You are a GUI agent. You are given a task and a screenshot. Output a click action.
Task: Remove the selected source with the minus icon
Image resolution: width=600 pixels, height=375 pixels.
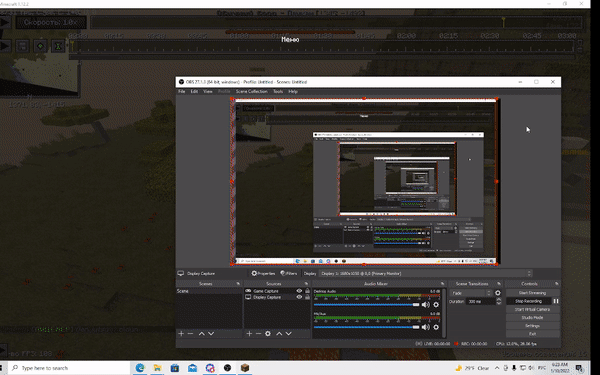point(258,334)
